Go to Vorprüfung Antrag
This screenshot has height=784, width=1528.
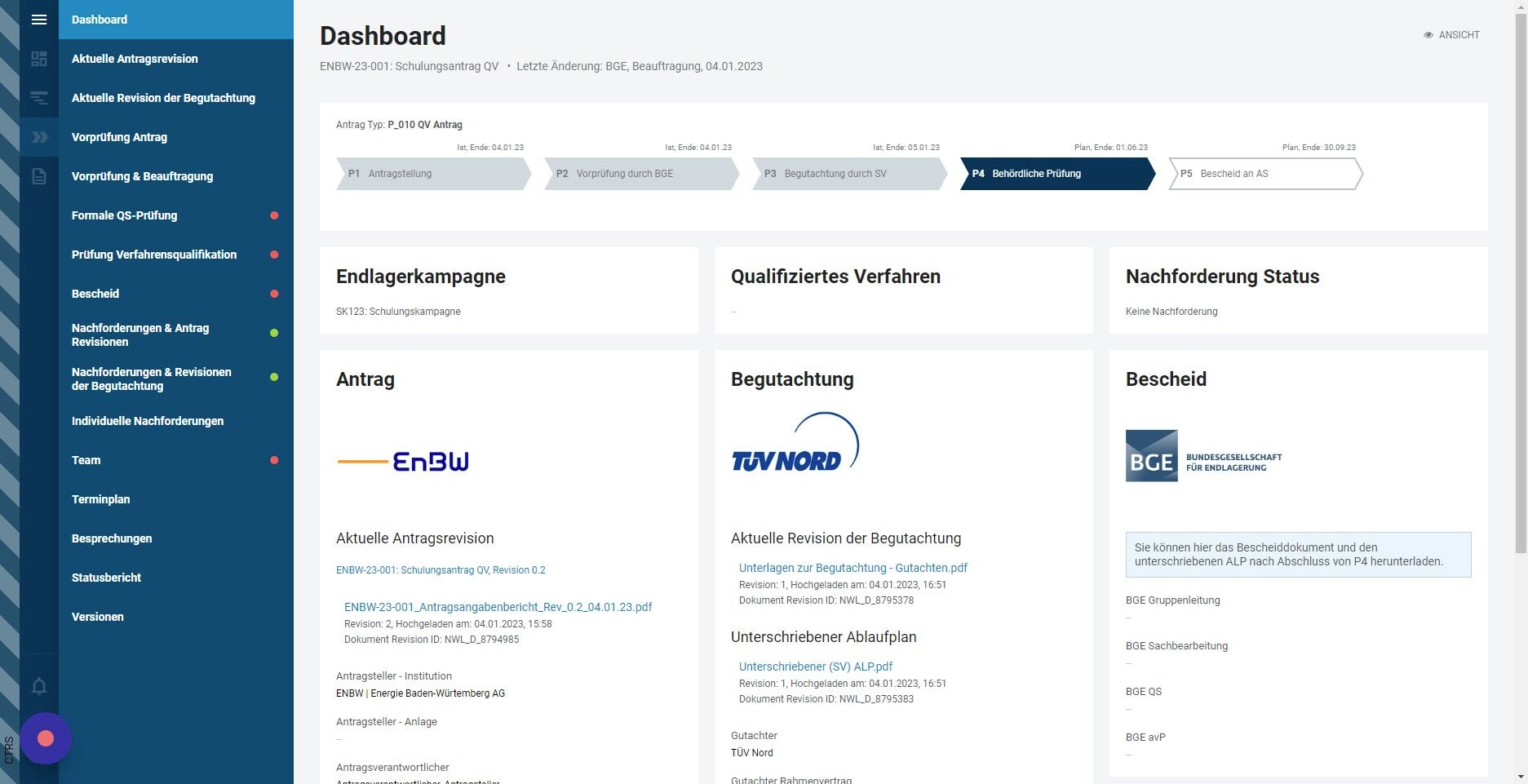(x=176, y=137)
